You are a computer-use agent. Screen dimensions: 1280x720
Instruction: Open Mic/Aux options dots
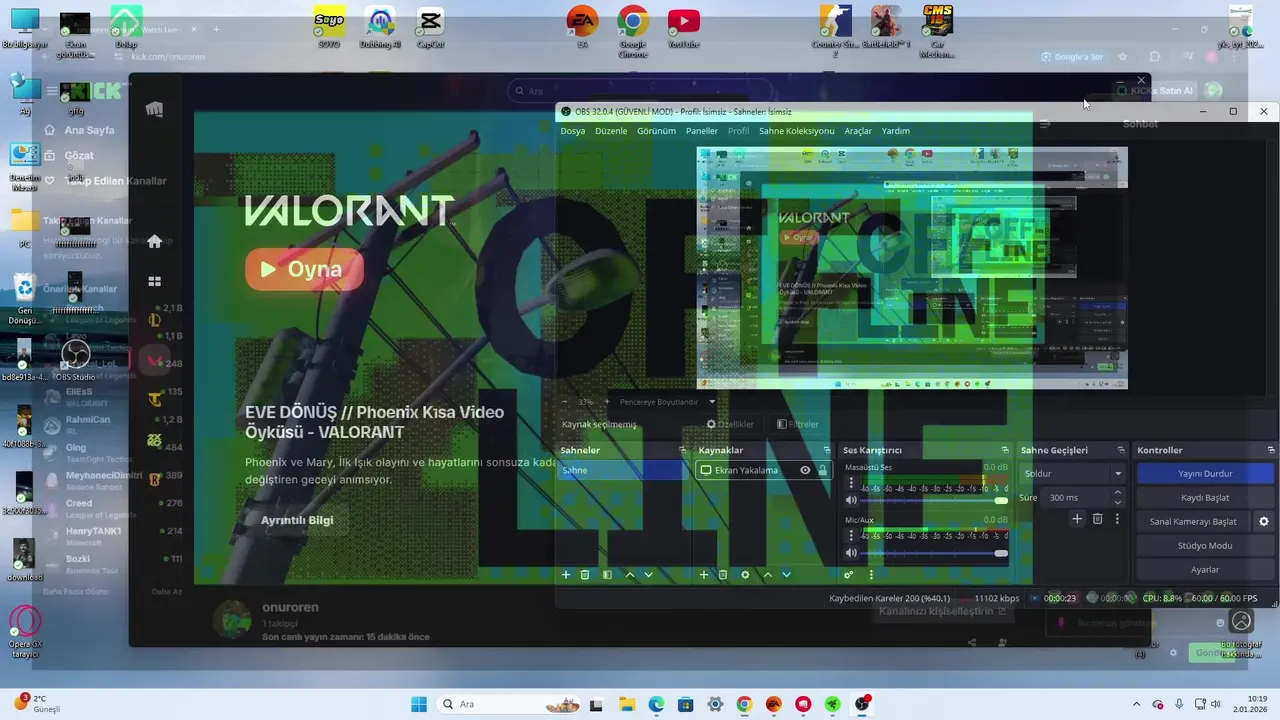click(852, 536)
